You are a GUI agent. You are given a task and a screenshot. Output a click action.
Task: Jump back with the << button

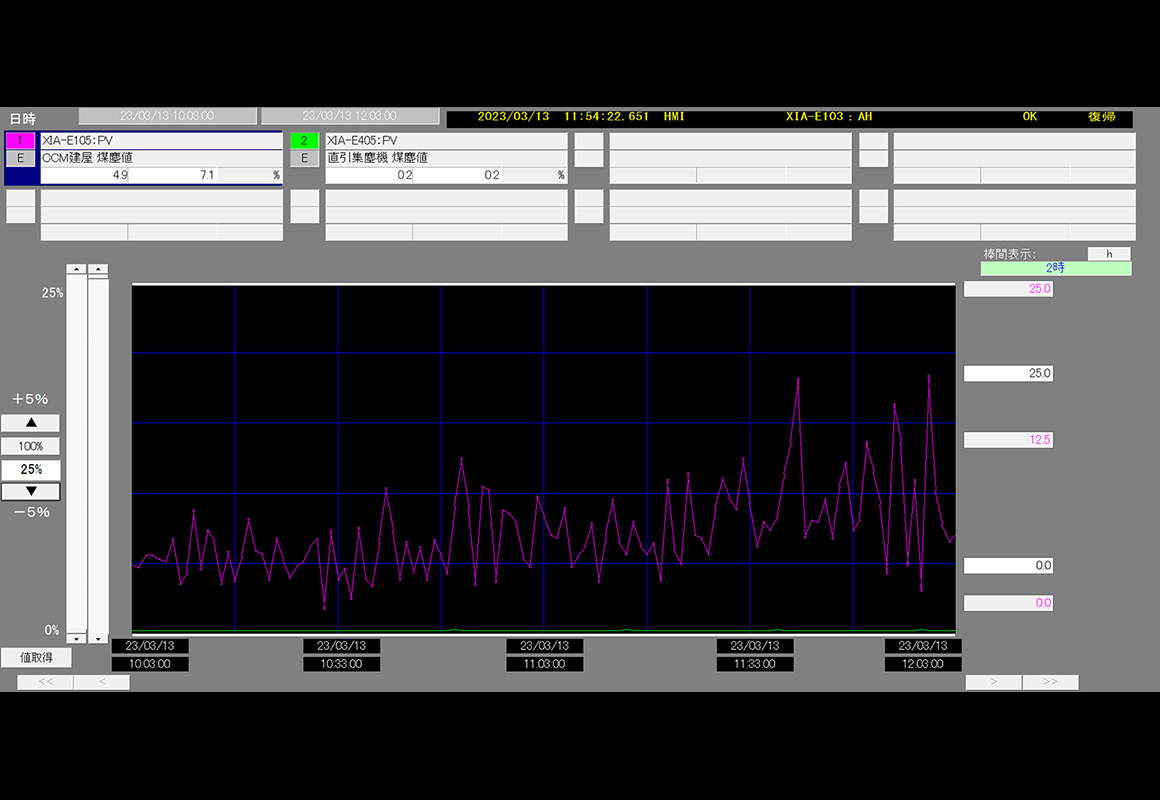tap(45, 682)
